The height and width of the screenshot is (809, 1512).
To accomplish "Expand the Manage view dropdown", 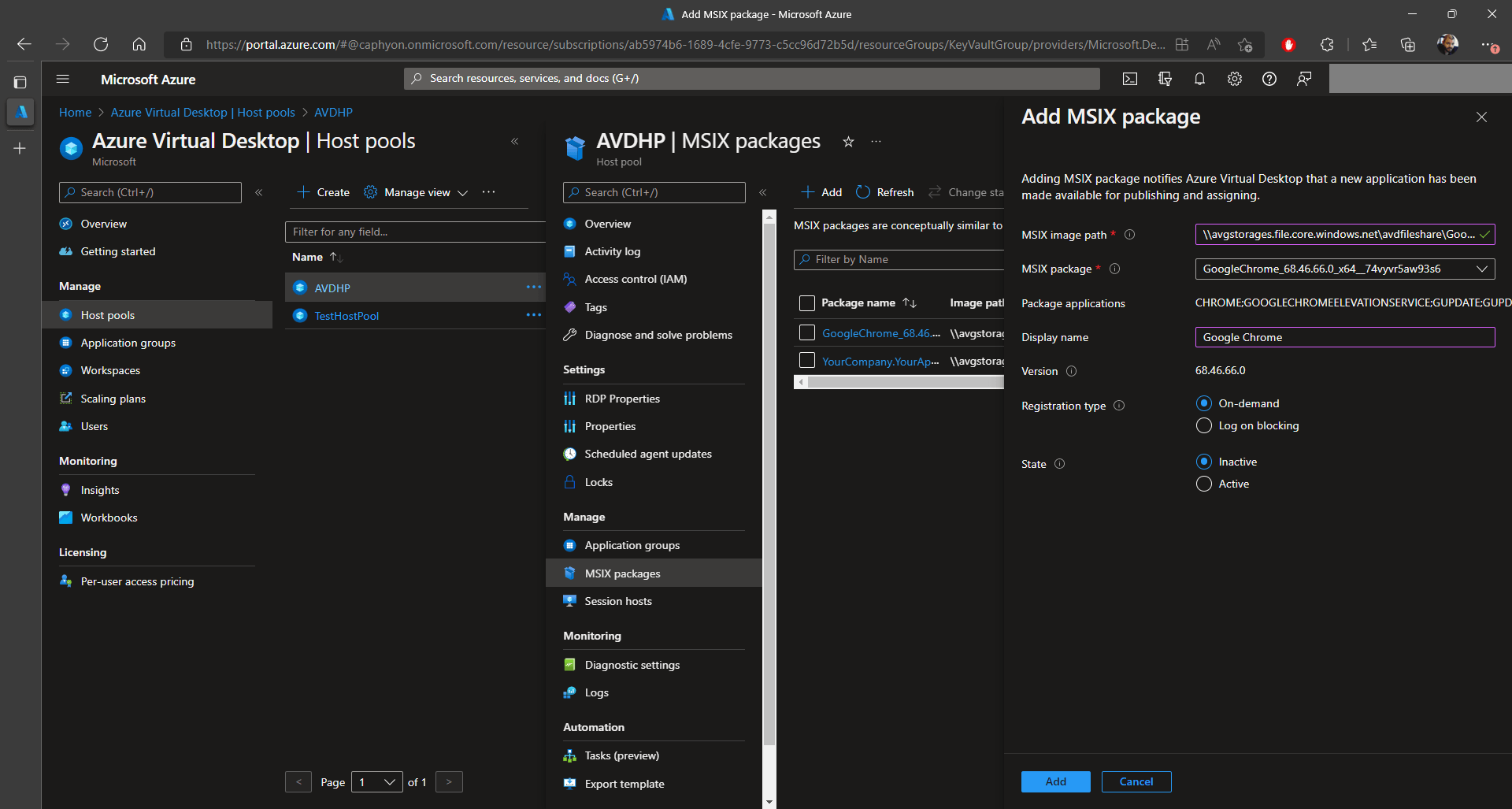I will pos(463,192).
